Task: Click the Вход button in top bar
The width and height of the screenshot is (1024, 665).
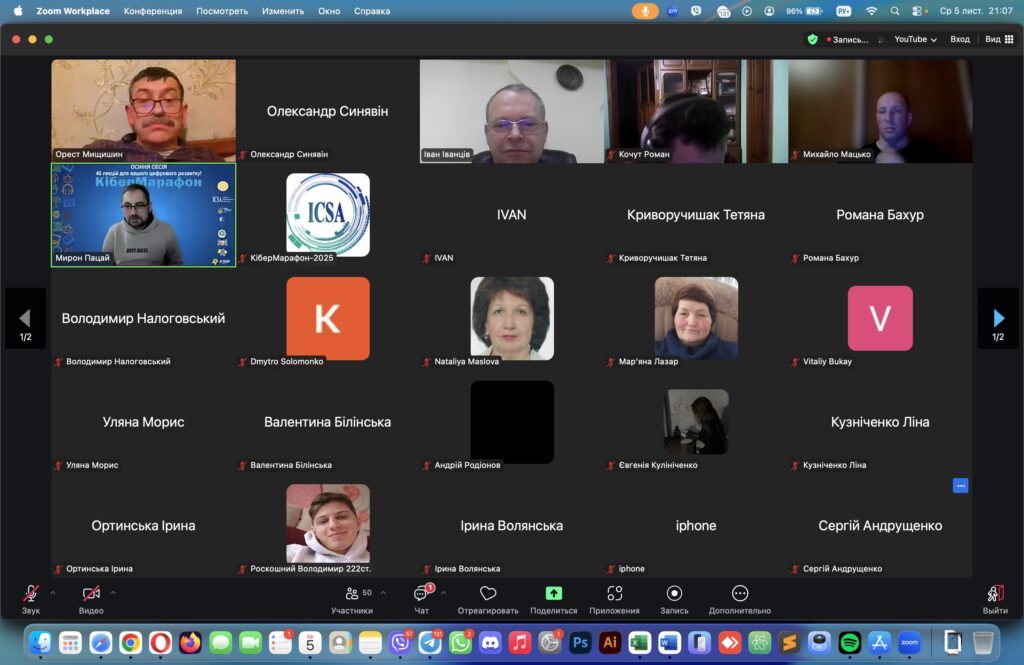Action: [x=960, y=39]
